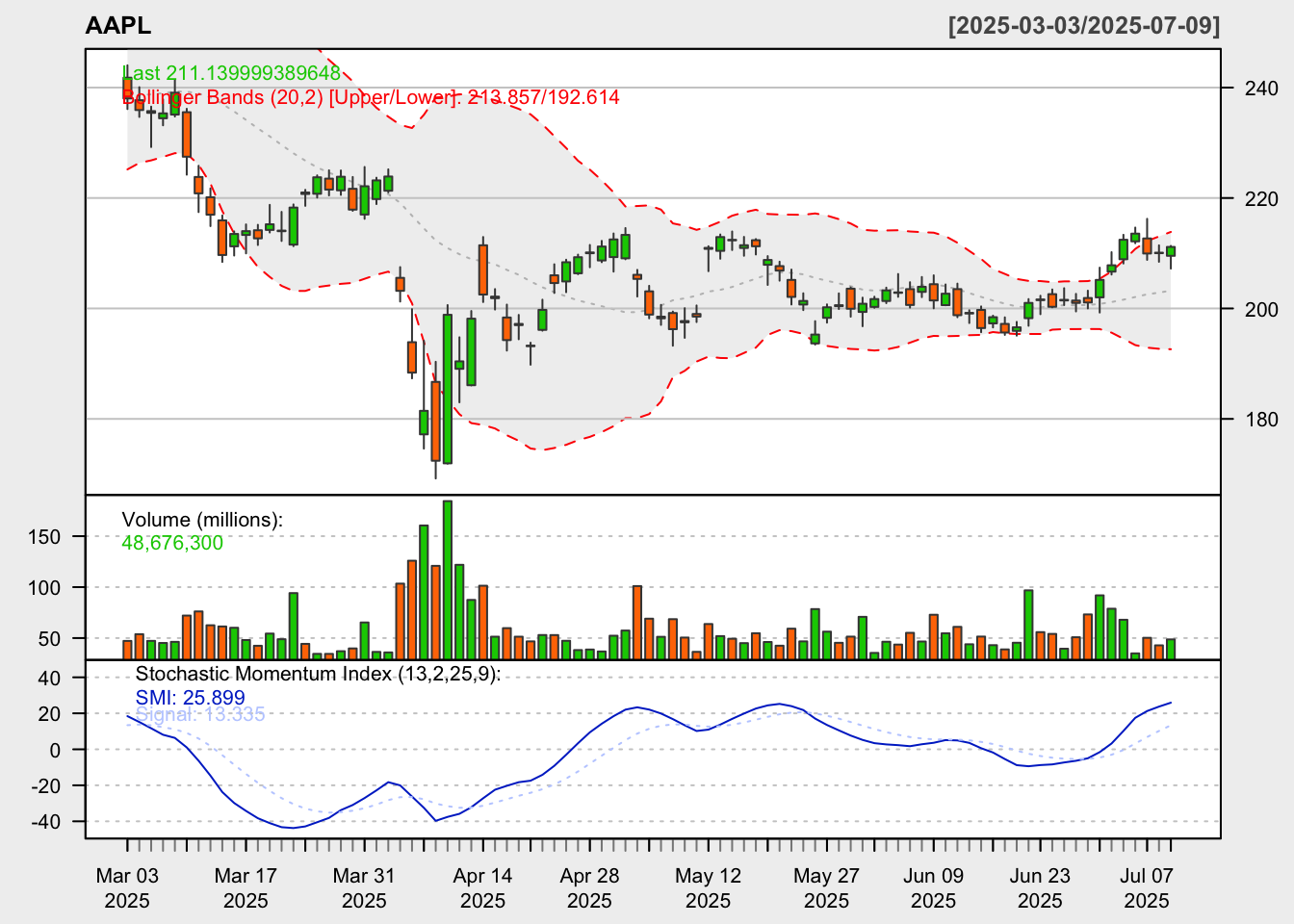Click the Mar 17 2025 date label
1294x924 pixels.
[246, 888]
